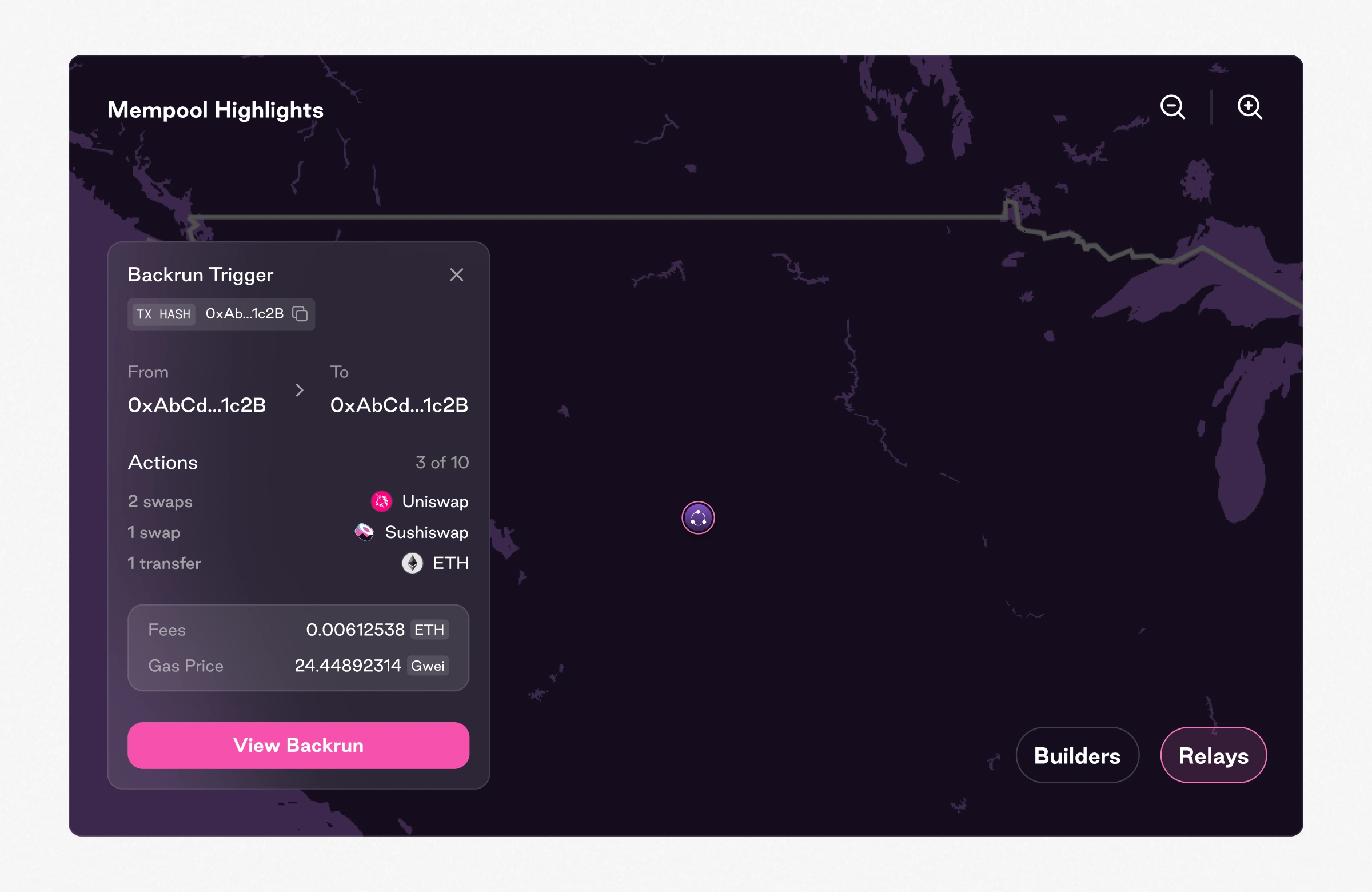Open the To address 0xAbCd...1c2B
This screenshot has height=892, width=1372.
[x=399, y=405]
